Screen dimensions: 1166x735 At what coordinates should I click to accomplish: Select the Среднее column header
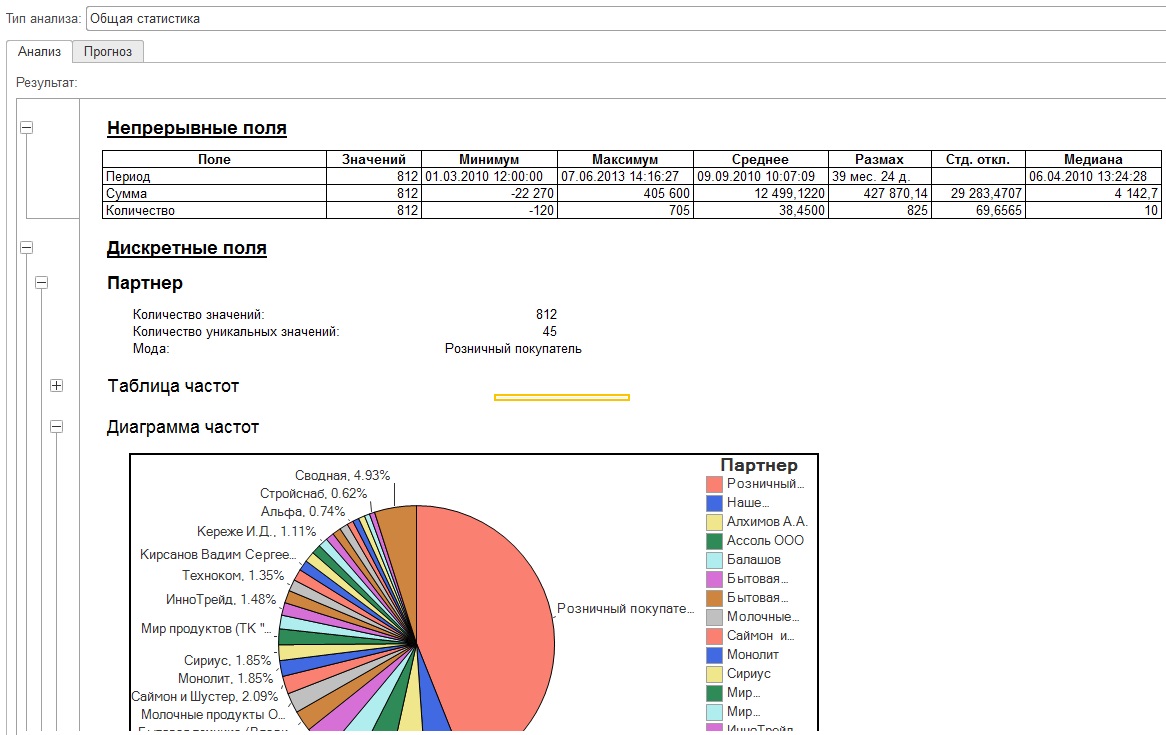(761, 159)
